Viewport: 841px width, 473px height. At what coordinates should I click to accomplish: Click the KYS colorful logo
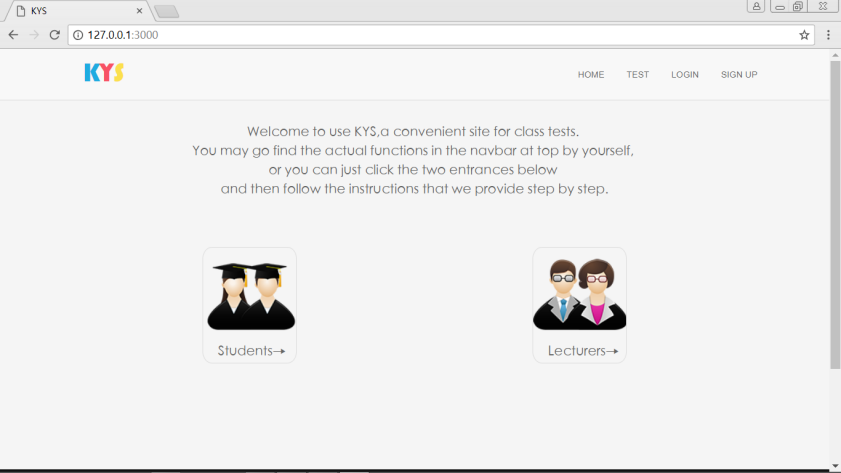click(104, 72)
